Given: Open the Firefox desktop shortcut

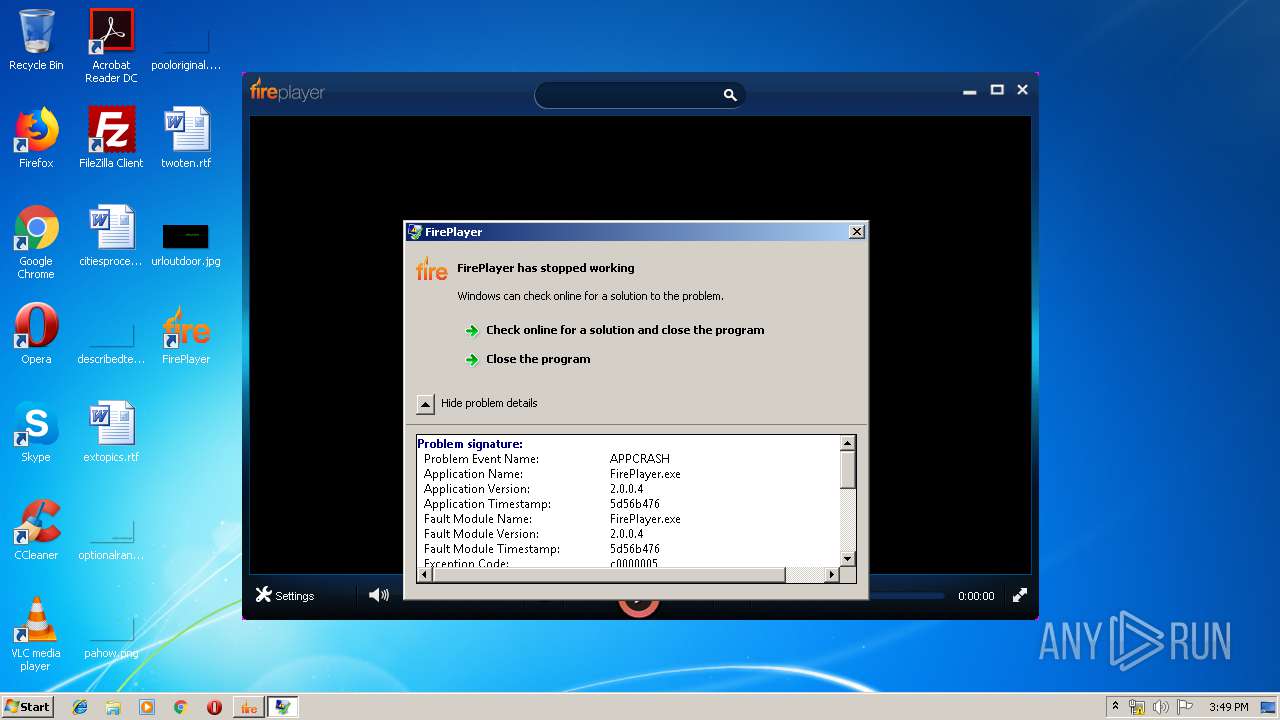Looking at the screenshot, I should tap(36, 137).
